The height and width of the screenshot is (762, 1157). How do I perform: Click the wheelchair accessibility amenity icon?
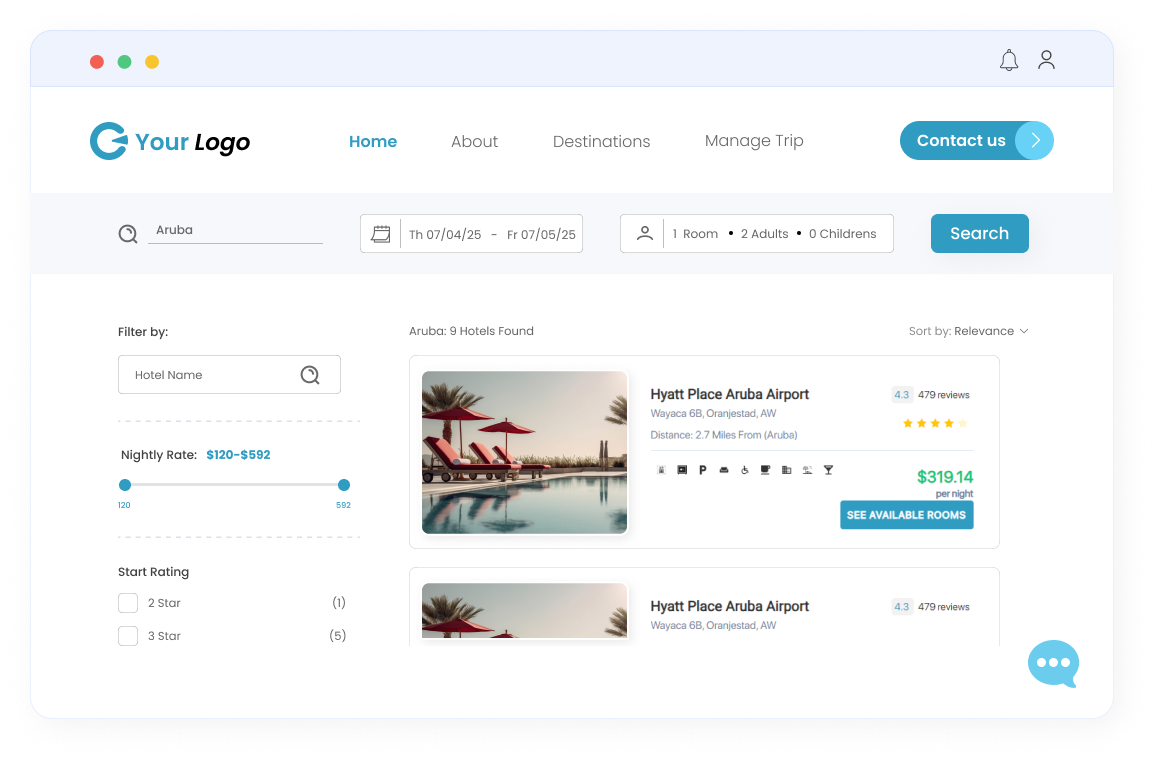tap(744, 470)
